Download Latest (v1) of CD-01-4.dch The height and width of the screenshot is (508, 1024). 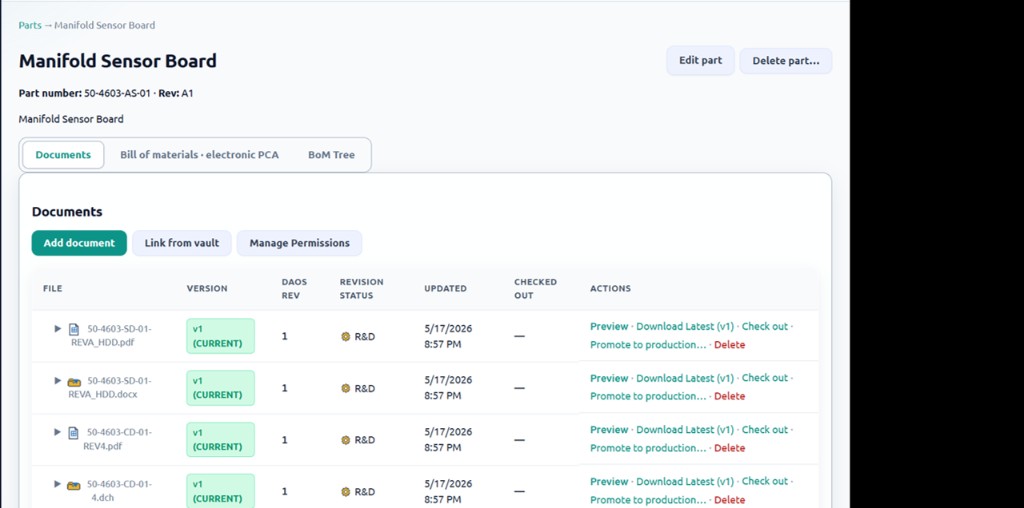click(x=685, y=481)
